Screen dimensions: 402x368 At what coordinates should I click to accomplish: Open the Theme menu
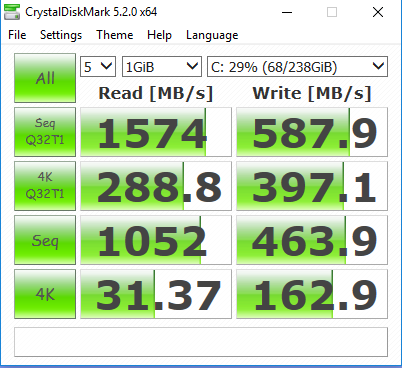click(x=115, y=35)
